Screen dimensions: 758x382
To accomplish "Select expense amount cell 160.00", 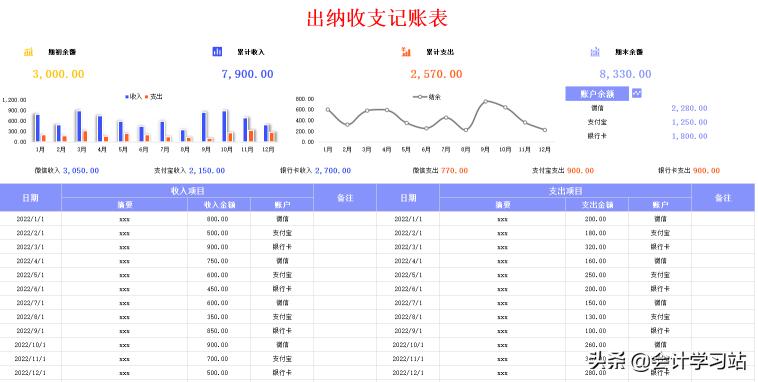I will tap(596, 261).
